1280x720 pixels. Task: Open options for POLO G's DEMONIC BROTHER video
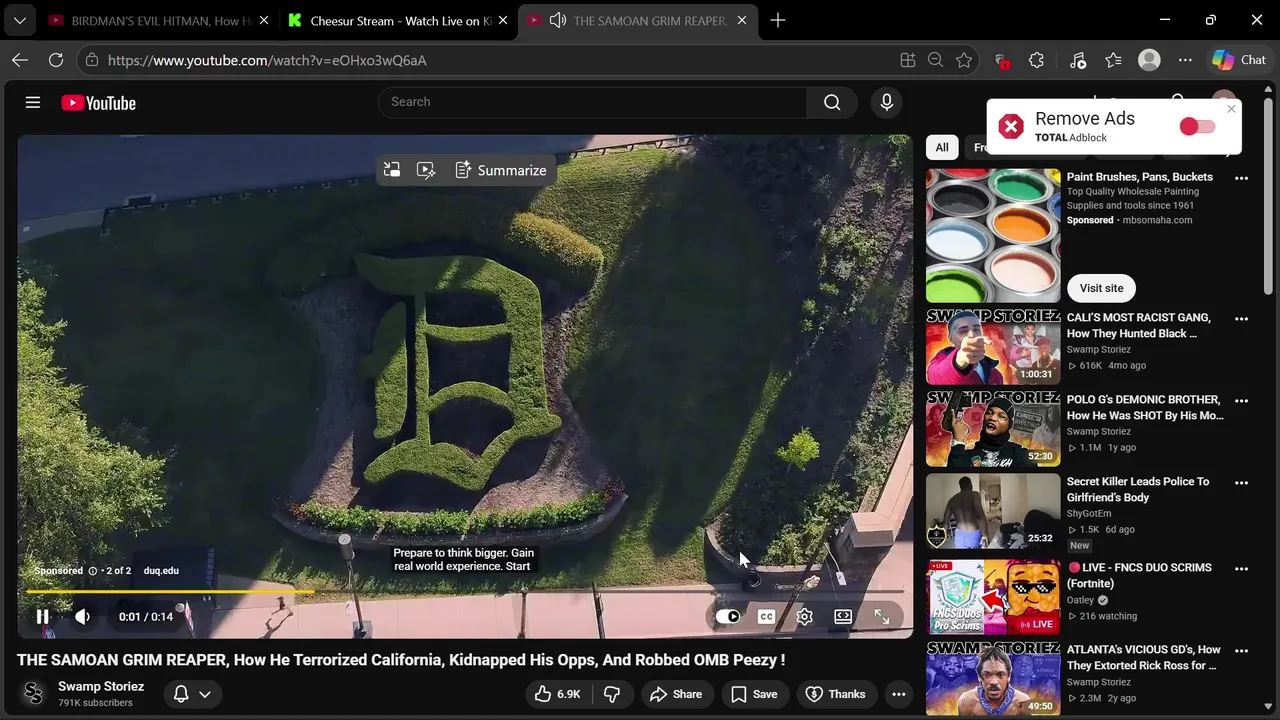[1241, 401]
